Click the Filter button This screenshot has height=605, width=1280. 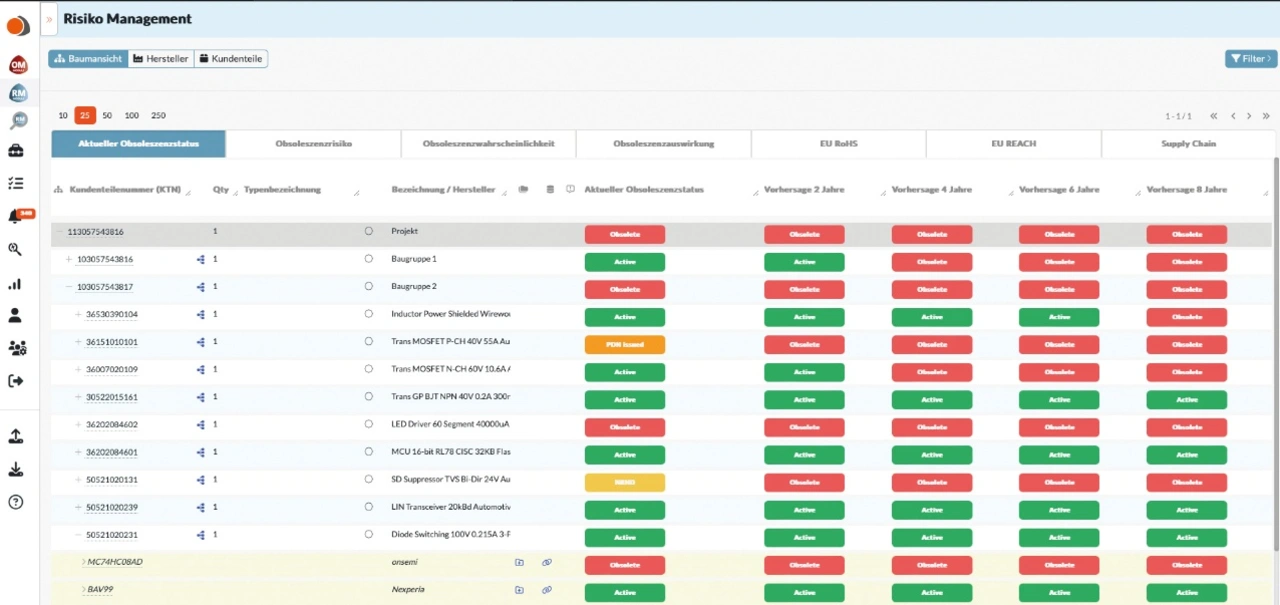[x=1250, y=59]
